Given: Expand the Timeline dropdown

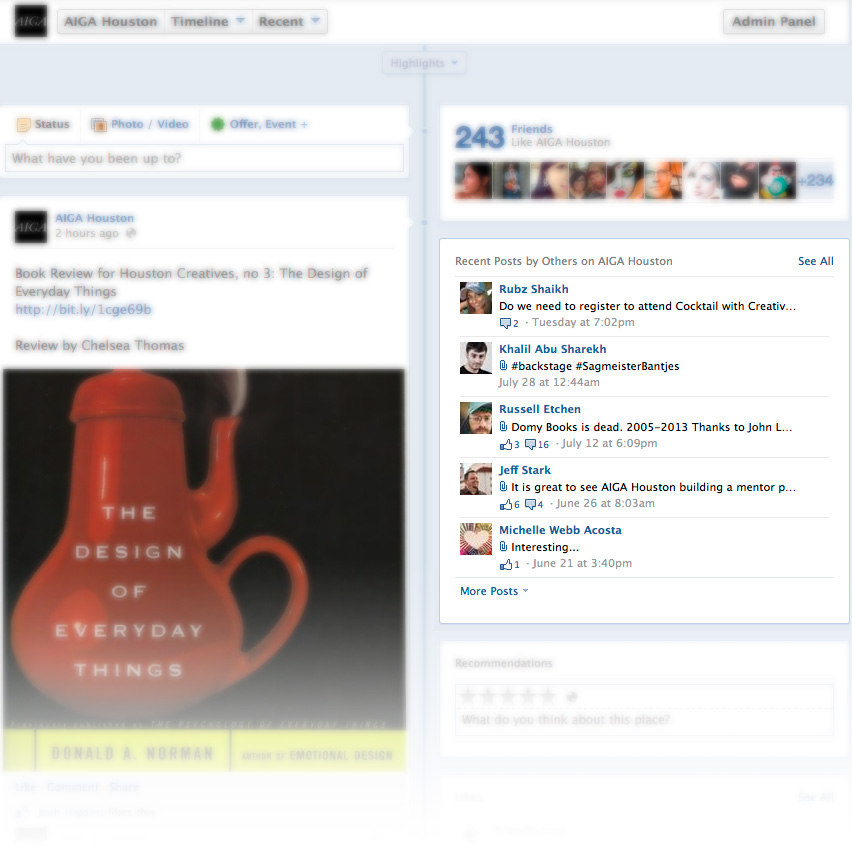Looking at the screenshot, I should tap(208, 21).
